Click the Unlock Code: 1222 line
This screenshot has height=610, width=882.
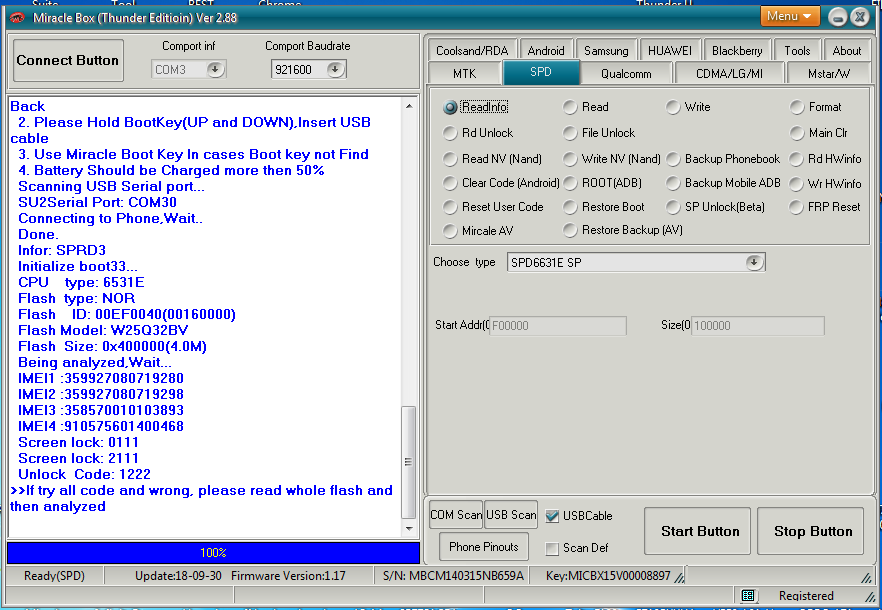point(84,474)
